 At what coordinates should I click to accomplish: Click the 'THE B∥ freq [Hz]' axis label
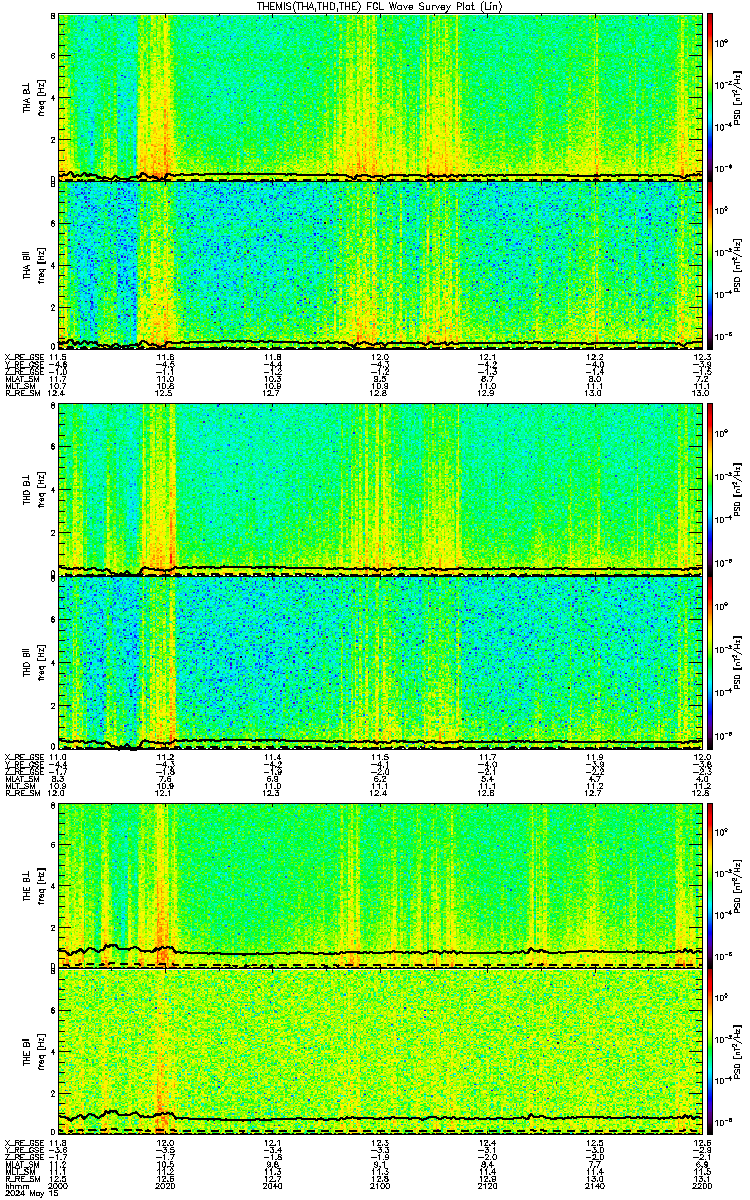coord(33,1053)
